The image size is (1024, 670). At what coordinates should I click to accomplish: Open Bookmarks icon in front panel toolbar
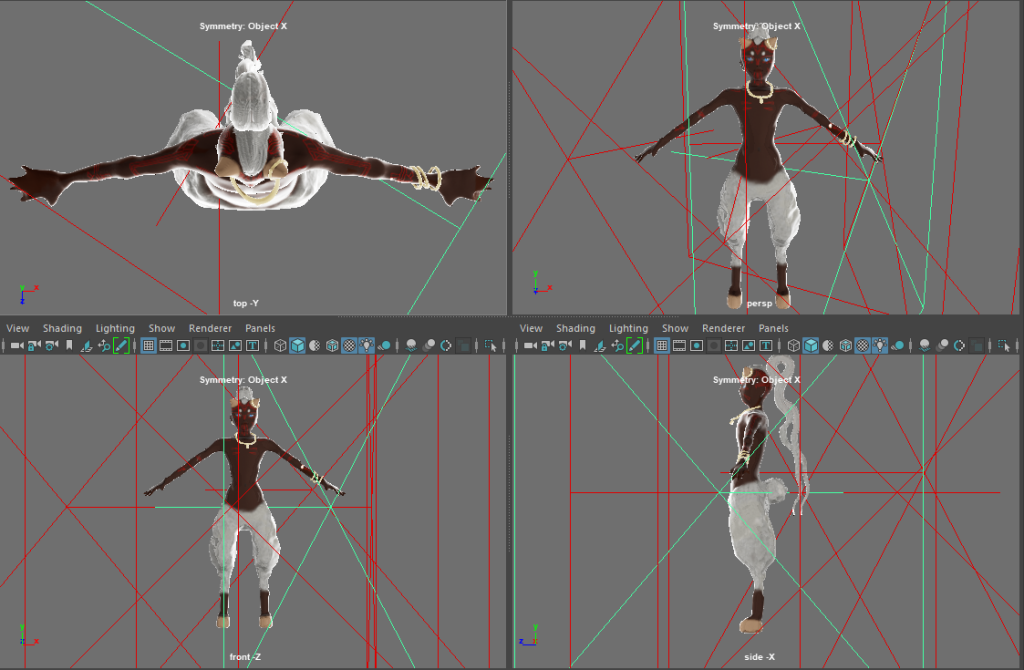point(69,346)
